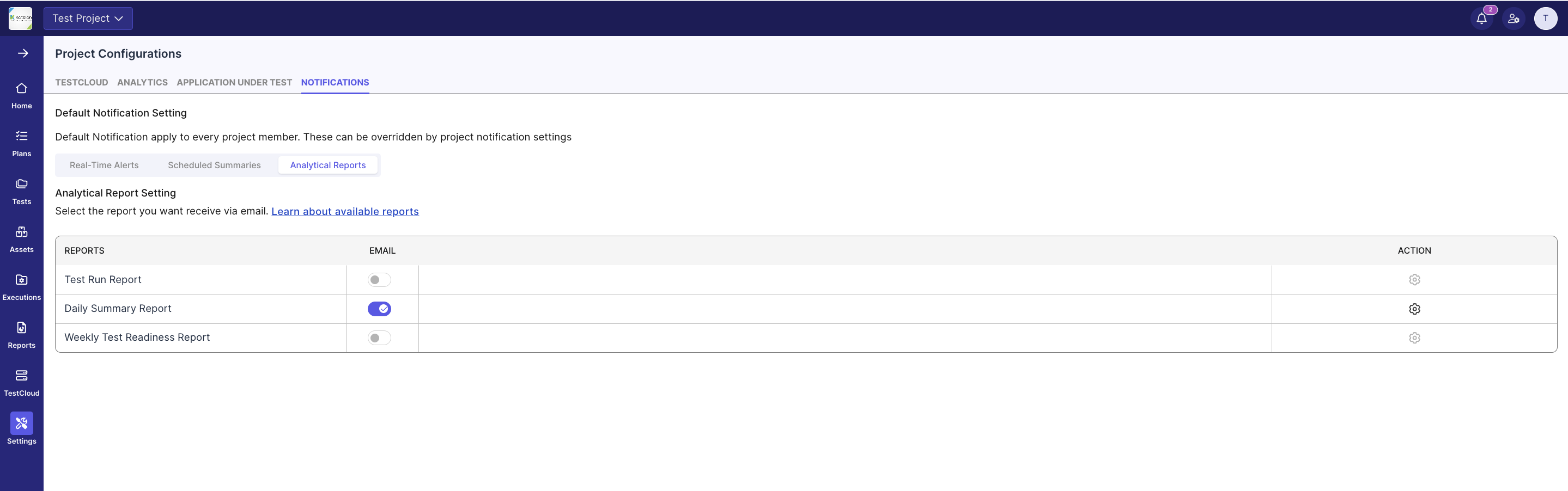Open the user profile avatar menu
This screenshot has width=1568, height=491.
pyautogui.click(x=1546, y=19)
